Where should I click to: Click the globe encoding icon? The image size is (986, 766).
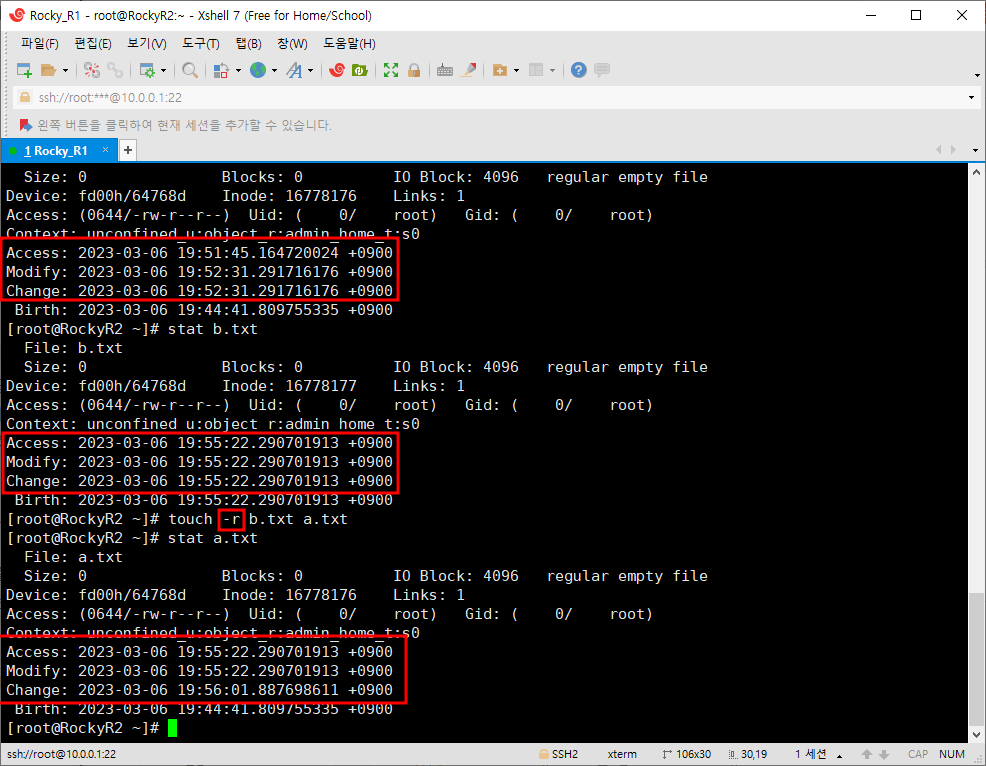[x=258, y=70]
